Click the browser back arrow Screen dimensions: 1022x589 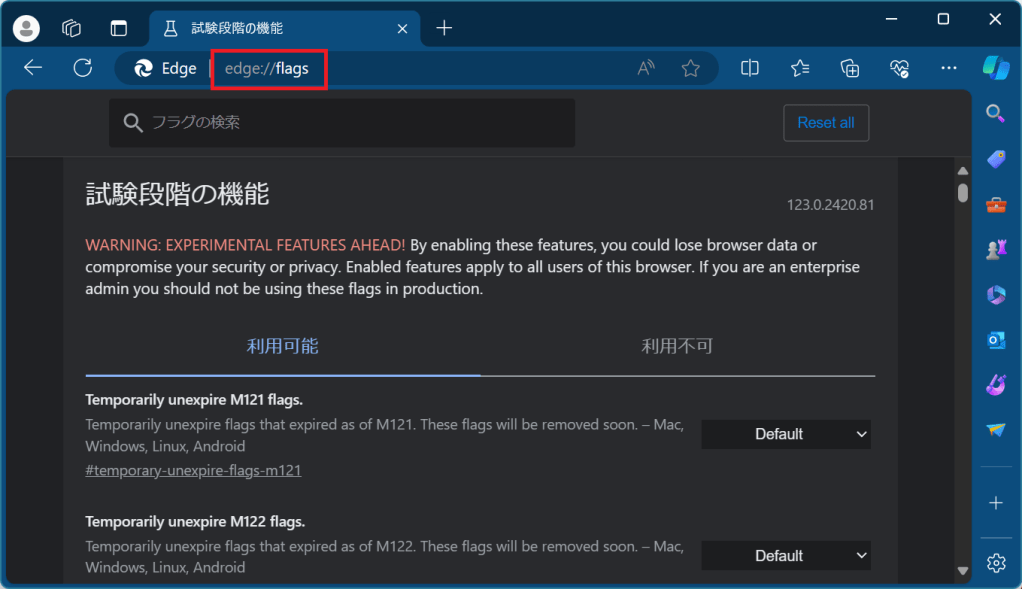(x=33, y=68)
